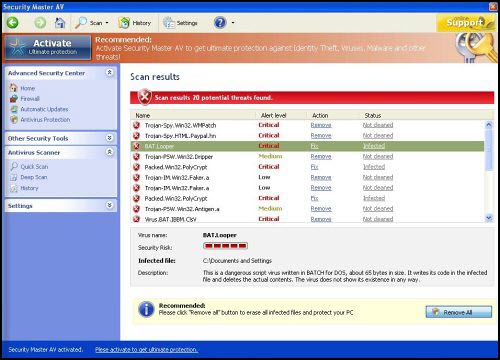500x360 pixels.
Task: Click the red shield icon in results banner
Action: click(x=145, y=97)
